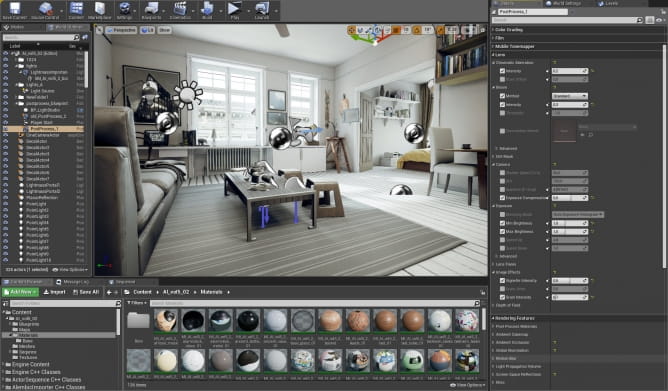The width and height of the screenshot is (668, 391).
Task: Toggle the Max Brightness checkbox
Action: [x=502, y=232]
